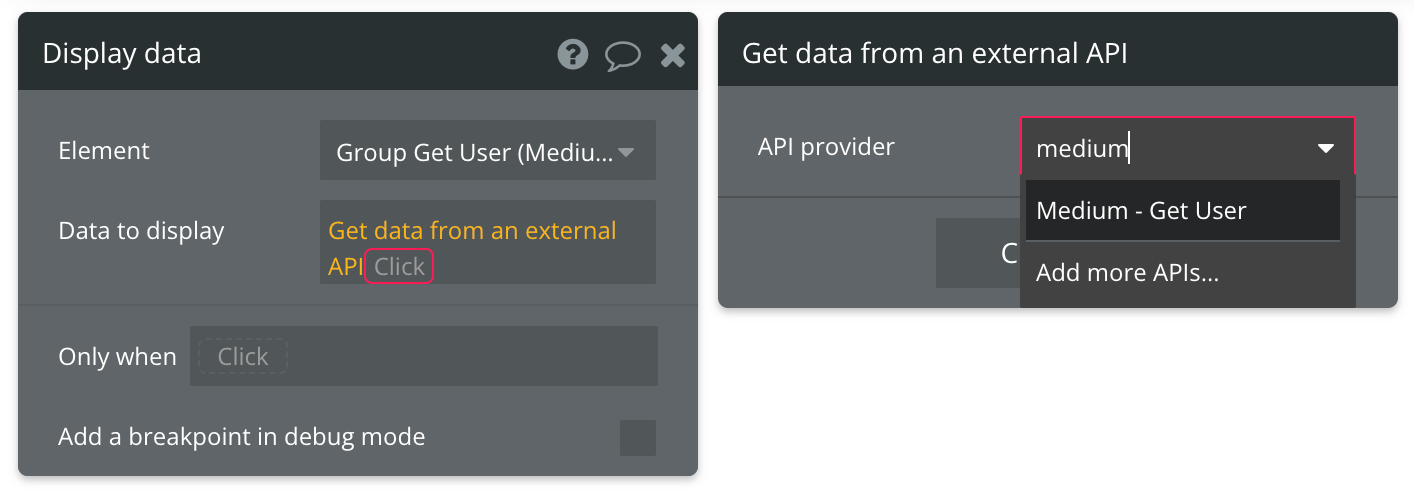The image size is (1414, 494).
Task: Click the Element dropdown's arrow
Action: tap(626, 152)
